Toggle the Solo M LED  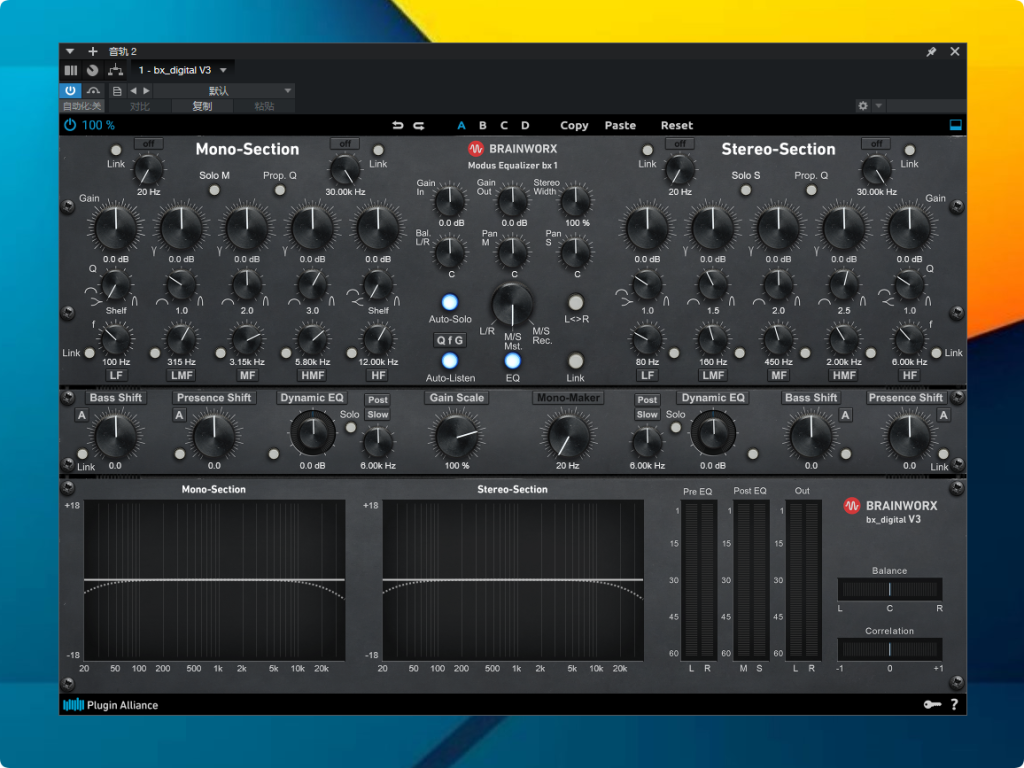coord(214,190)
